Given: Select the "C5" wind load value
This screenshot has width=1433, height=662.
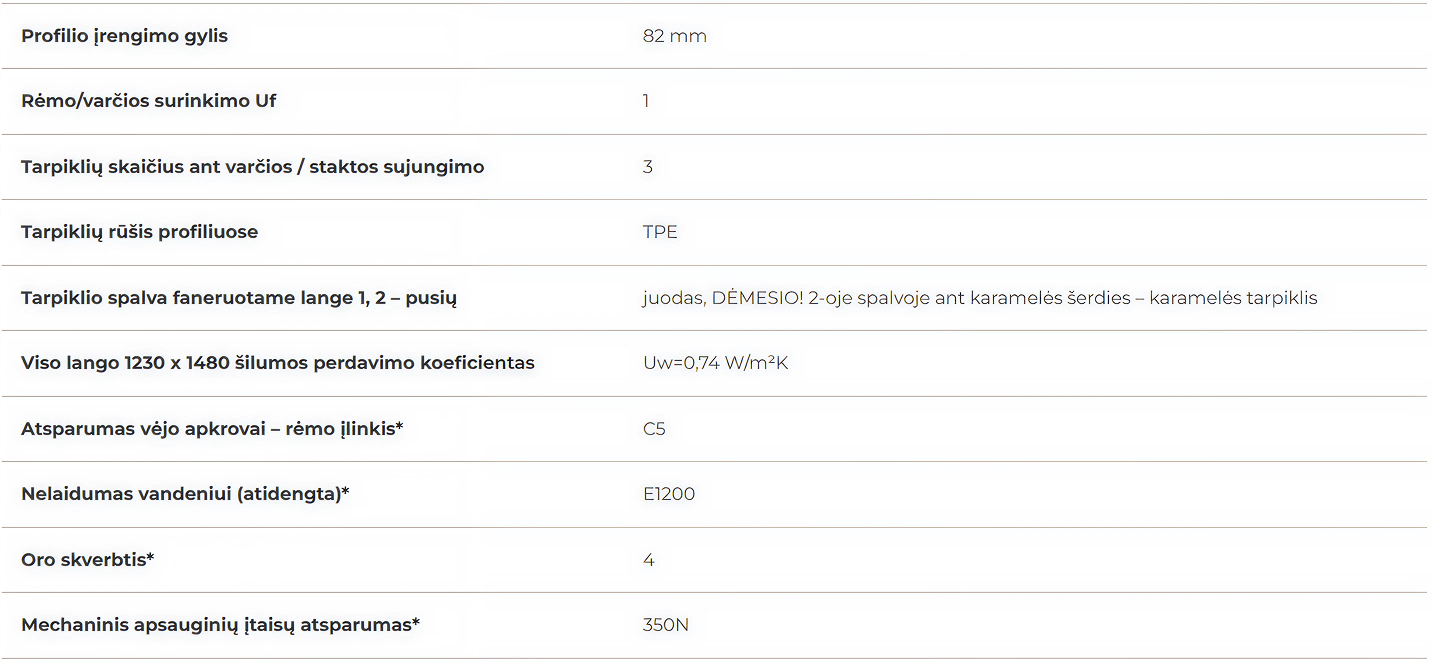Looking at the screenshot, I should click(x=654, y=429).
